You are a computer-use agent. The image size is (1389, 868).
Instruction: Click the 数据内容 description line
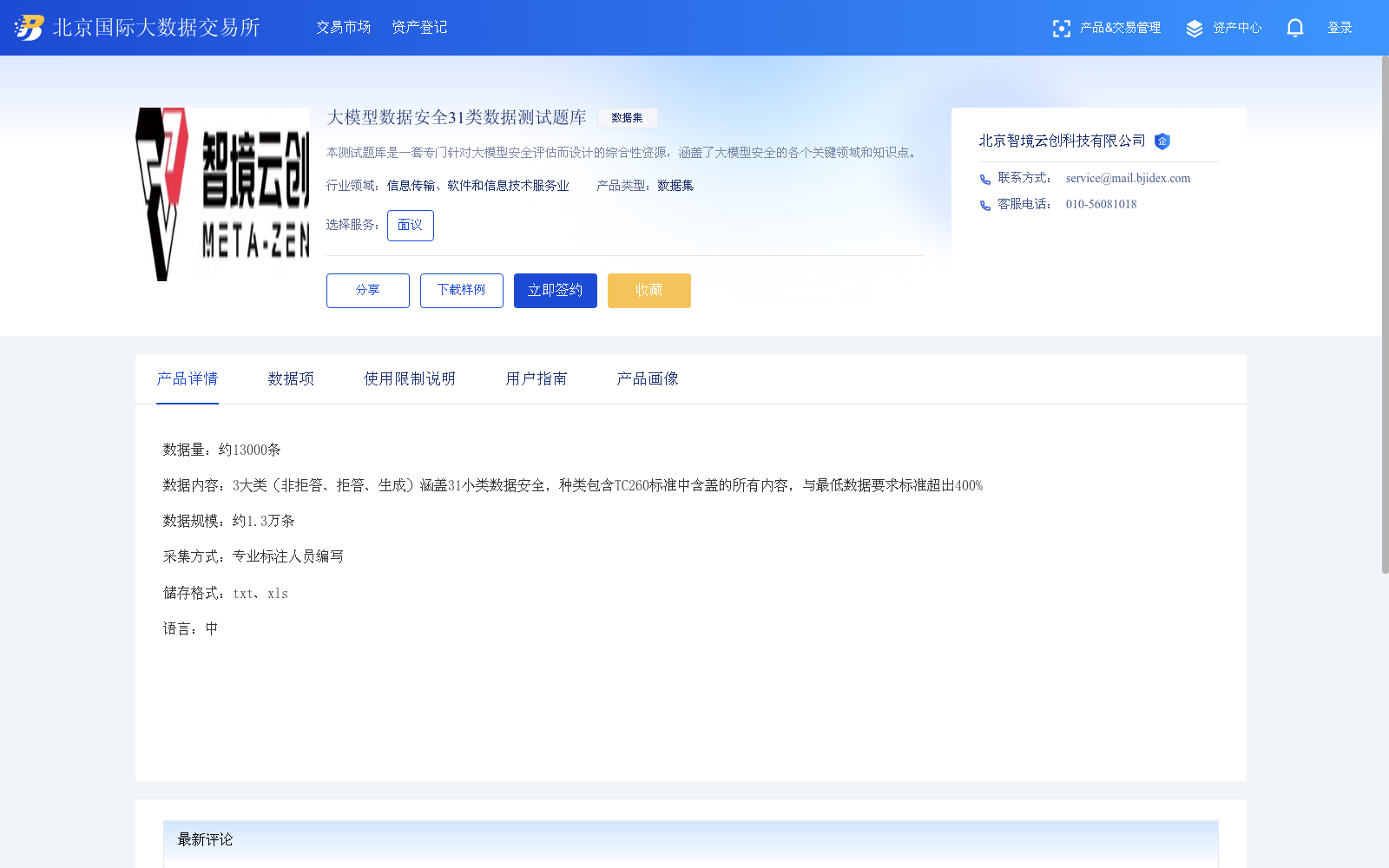[x=573, y=485]
